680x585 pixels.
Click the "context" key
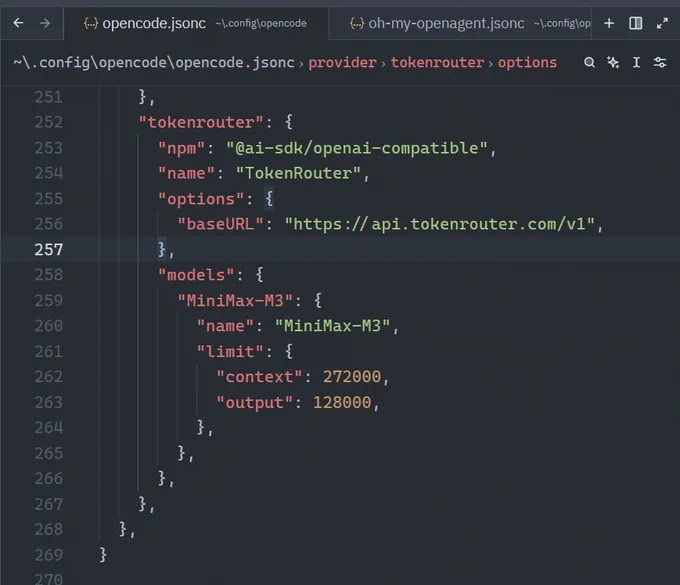[x=259, y=377]
